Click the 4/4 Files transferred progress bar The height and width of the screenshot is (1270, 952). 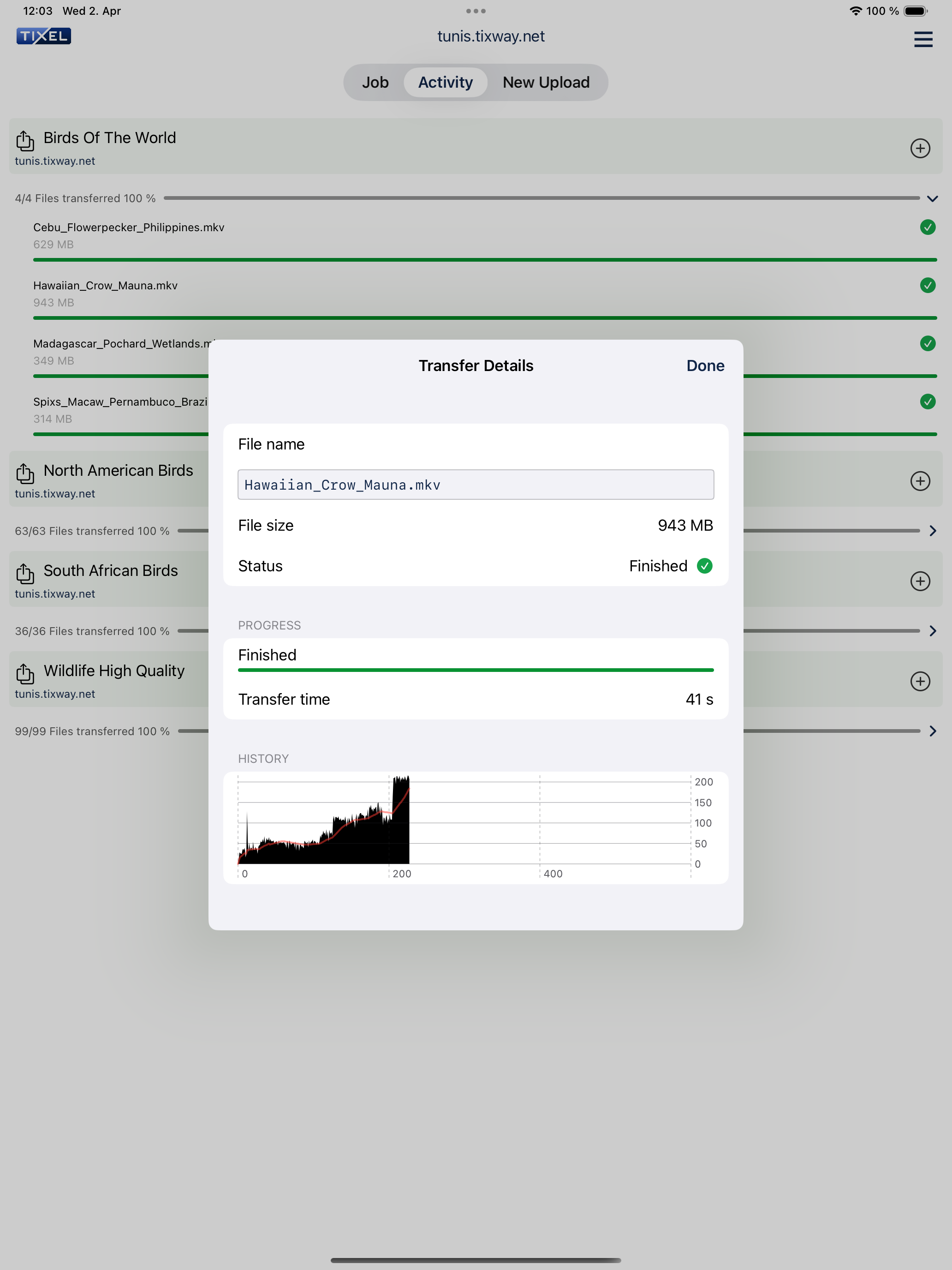tap(541, 198)
